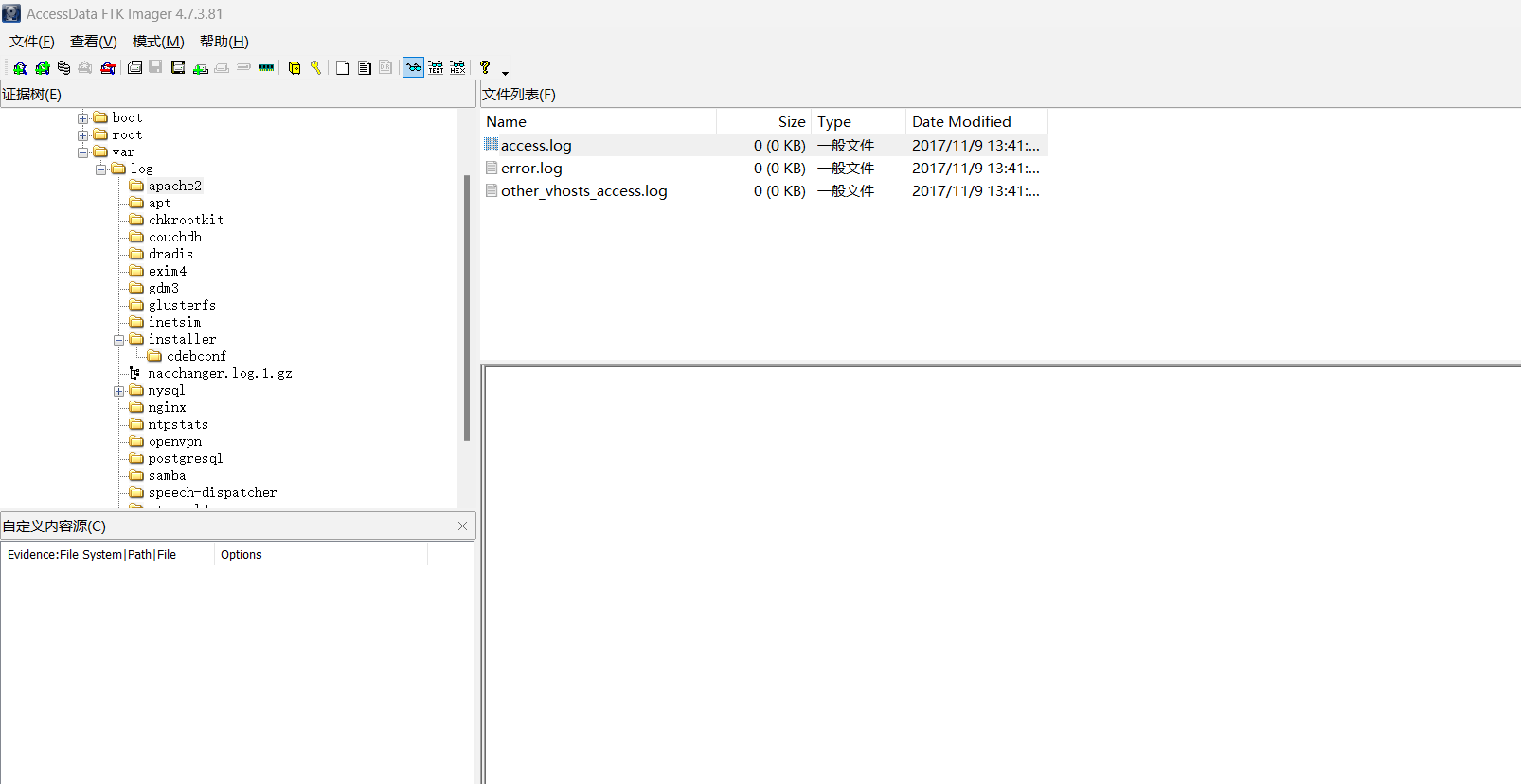Select the error.log file row
Image resolution: width=1521 pixels, height=784 pixels.
(764, 168)
